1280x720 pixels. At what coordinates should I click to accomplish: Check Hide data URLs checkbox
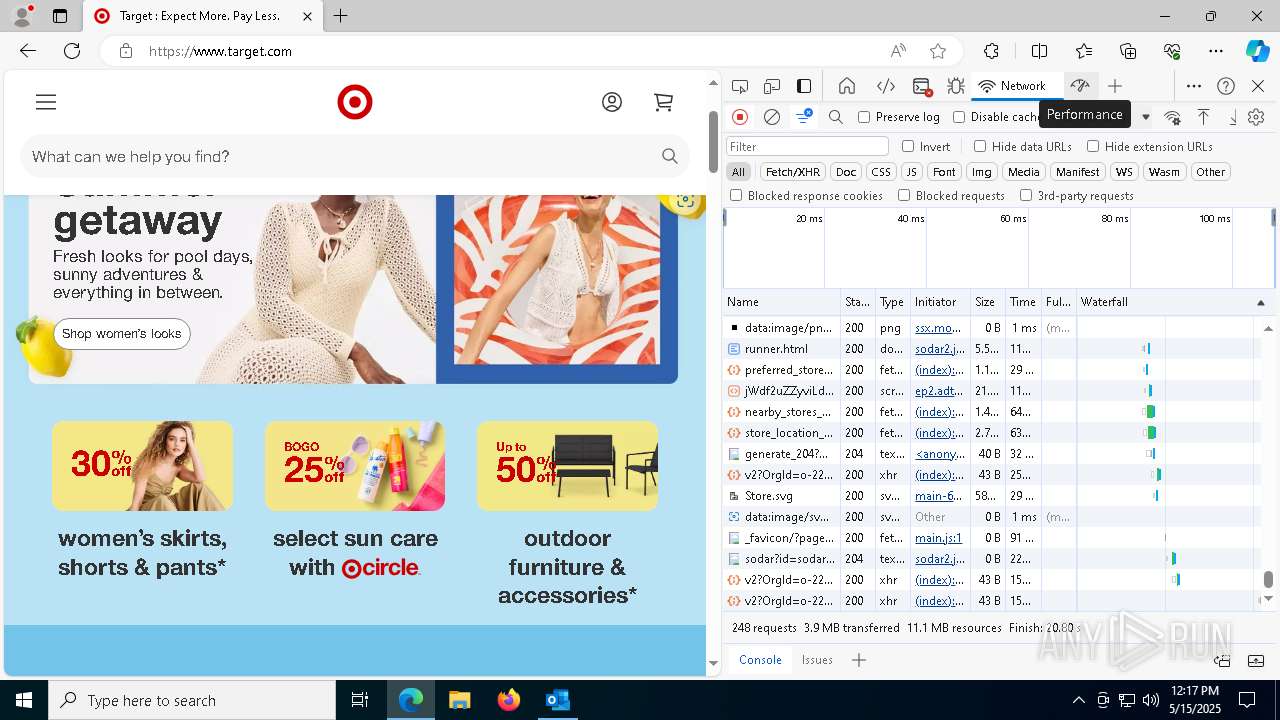pos(980,146)
